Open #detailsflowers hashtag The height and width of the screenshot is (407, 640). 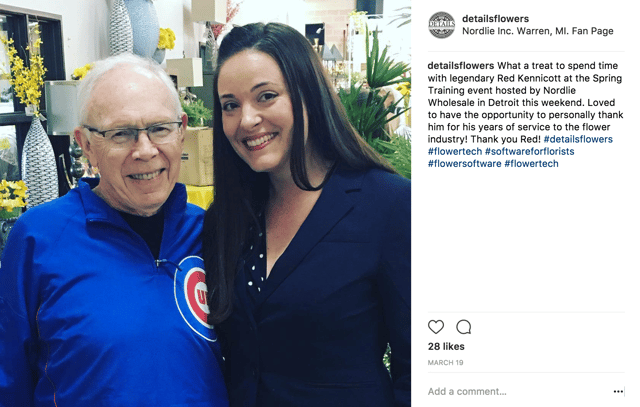(578, 139)
